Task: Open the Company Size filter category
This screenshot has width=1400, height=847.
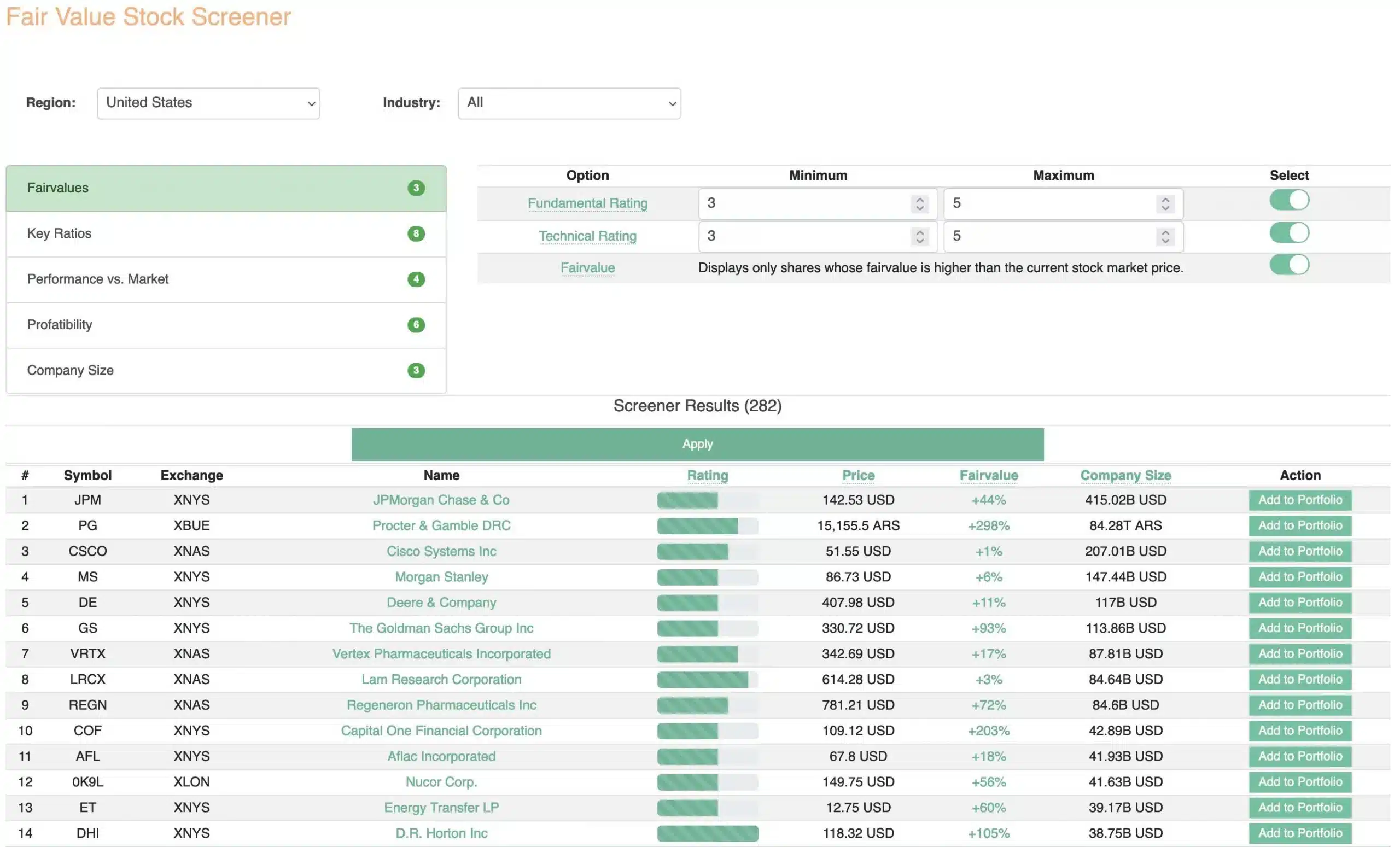Action: [226, 370]
